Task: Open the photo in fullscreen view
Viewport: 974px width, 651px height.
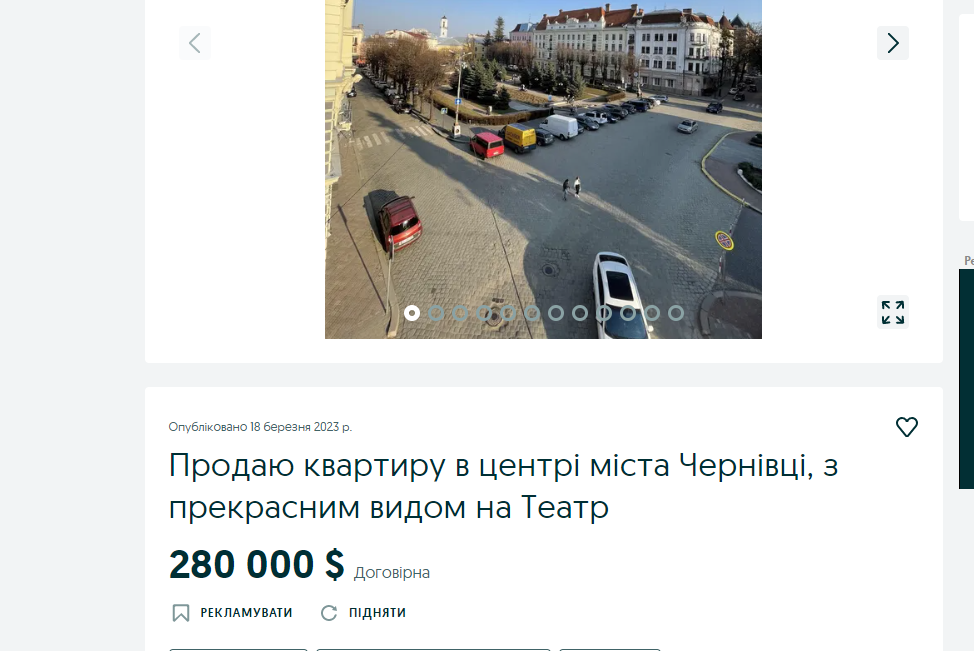Action: point(893,312)
